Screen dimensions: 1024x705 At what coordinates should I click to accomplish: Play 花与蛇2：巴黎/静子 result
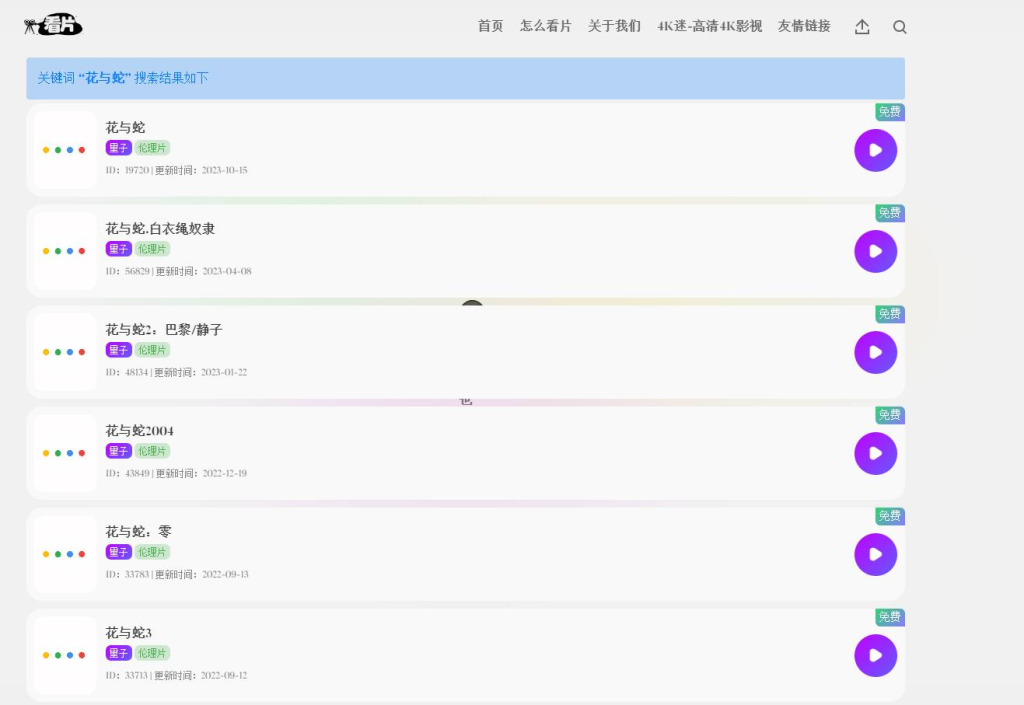tap(875, 352)
